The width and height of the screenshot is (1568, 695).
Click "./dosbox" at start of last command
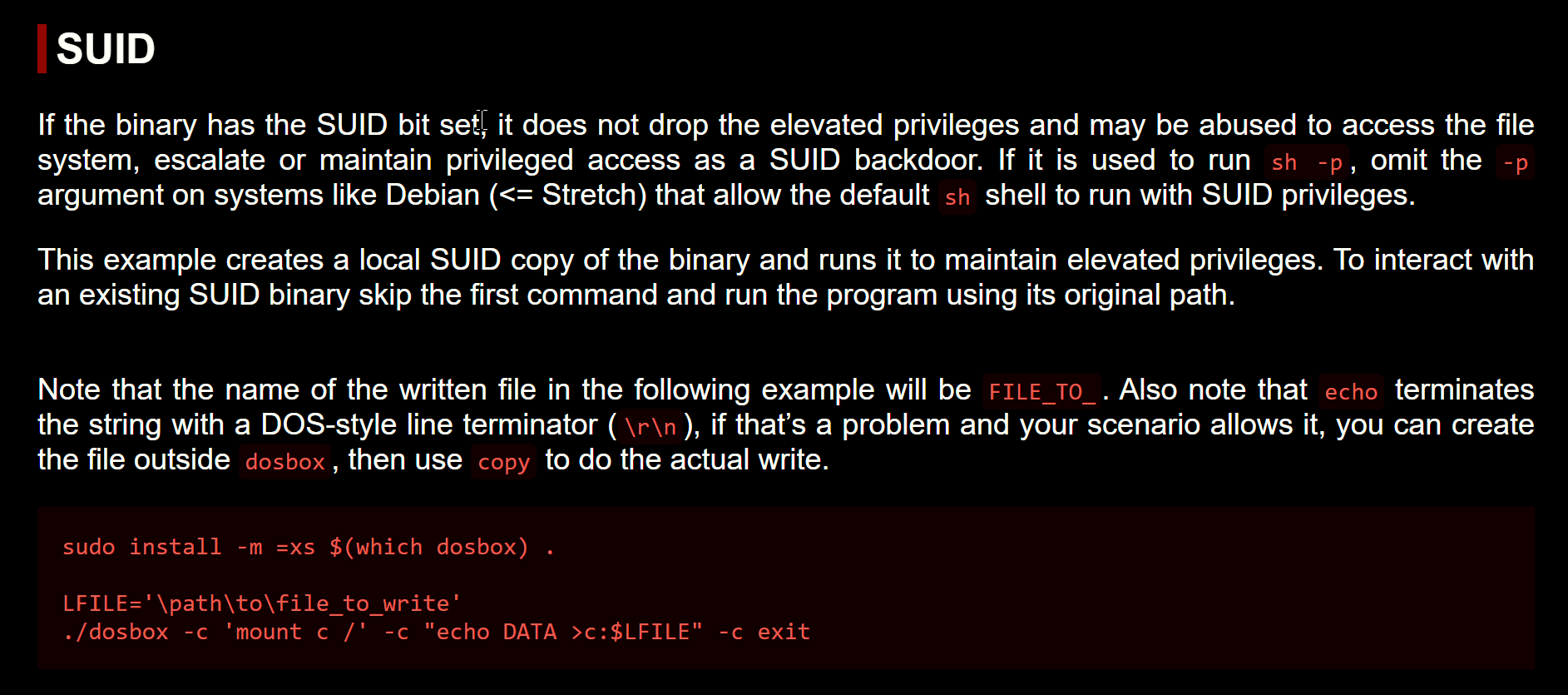[x=116, y=632]
